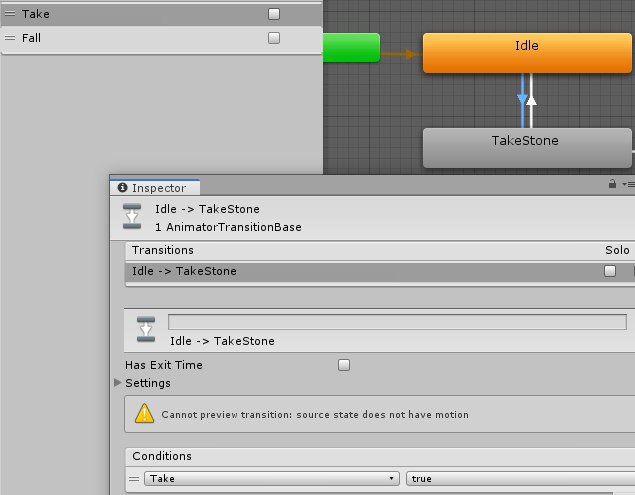Viewport: 635px width, 495px height.
Task: Enable the Has Exit Time checkbox
Action: tap(344, 365)
